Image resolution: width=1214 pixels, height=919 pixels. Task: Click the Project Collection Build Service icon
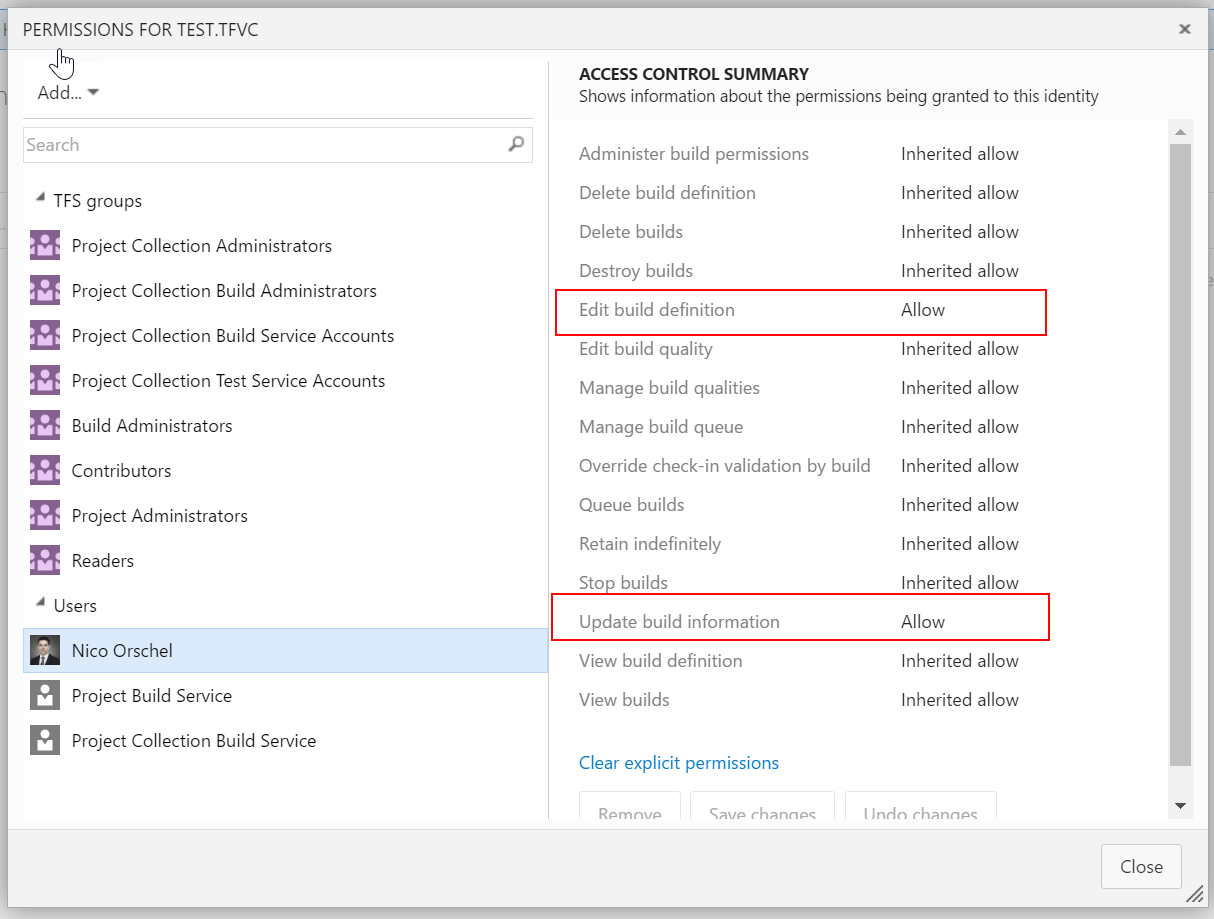(x=45, y=741)
